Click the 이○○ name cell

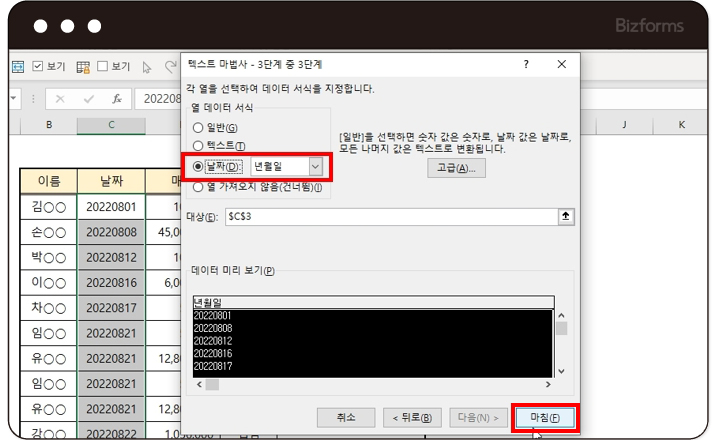pos(49,283)
